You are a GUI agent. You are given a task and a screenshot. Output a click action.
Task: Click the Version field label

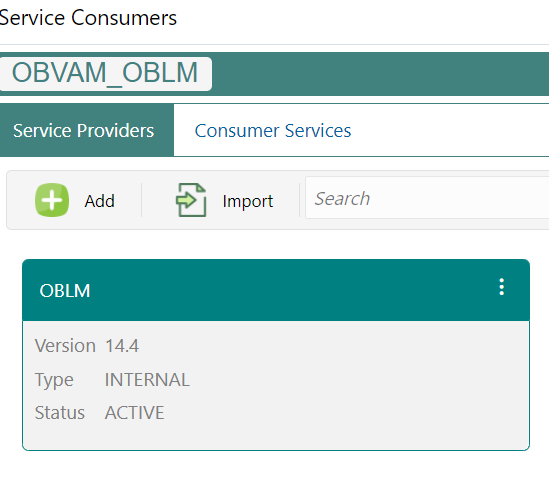click(65, 346)
